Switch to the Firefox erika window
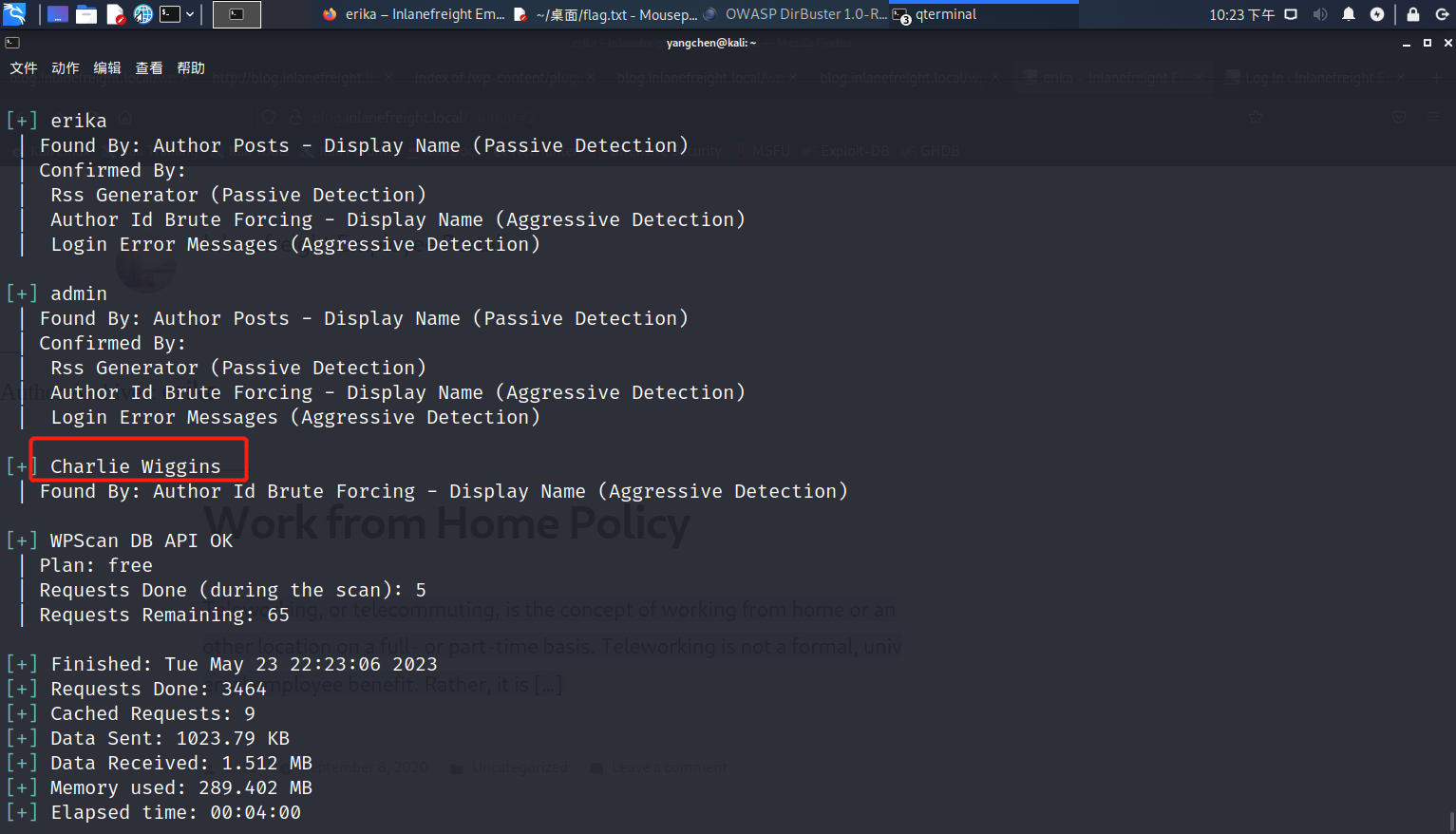Viewport: 1456px width, 834px height. pos(414,14)
